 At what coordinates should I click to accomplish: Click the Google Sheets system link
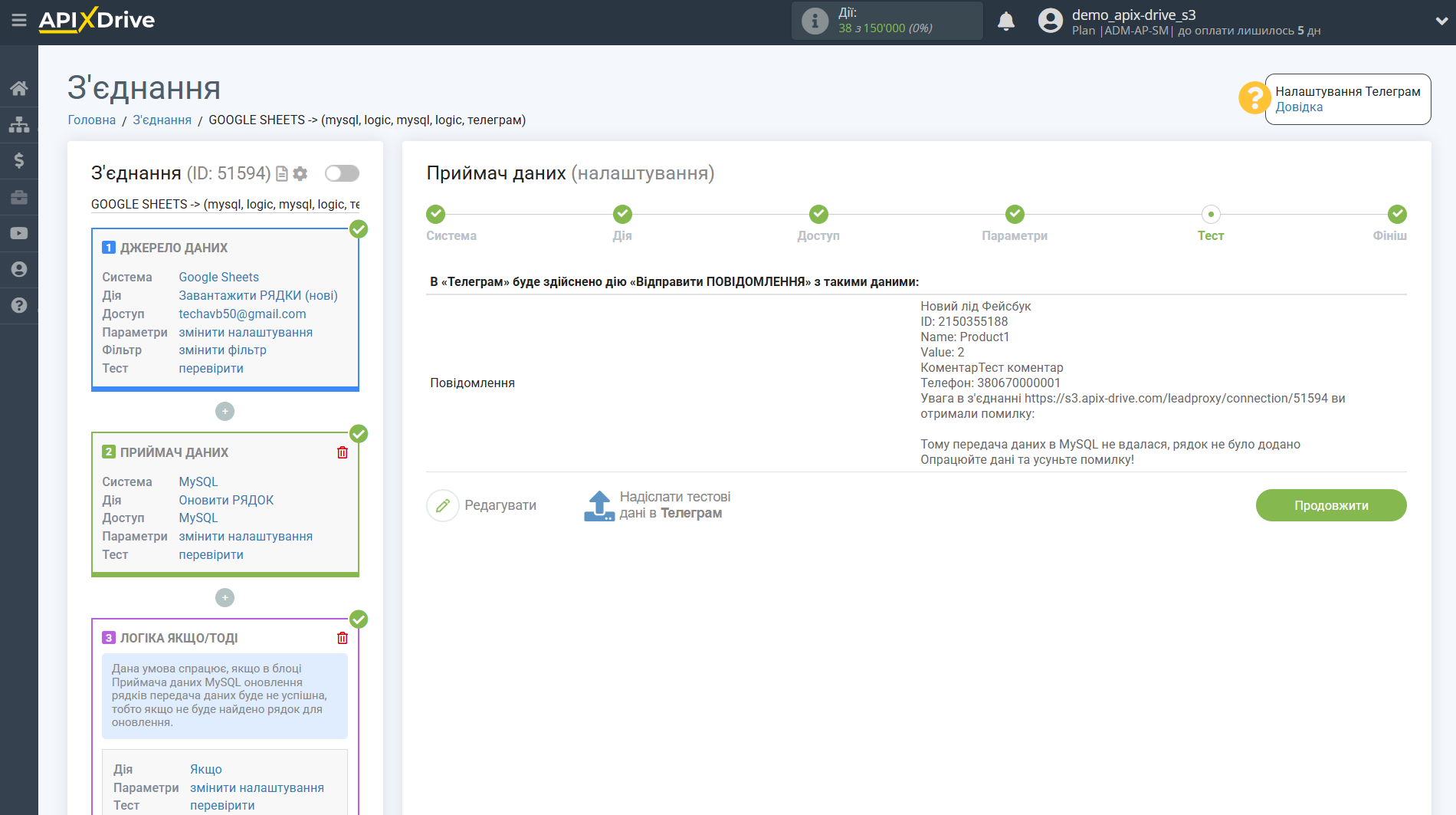(x=218, y=277)
